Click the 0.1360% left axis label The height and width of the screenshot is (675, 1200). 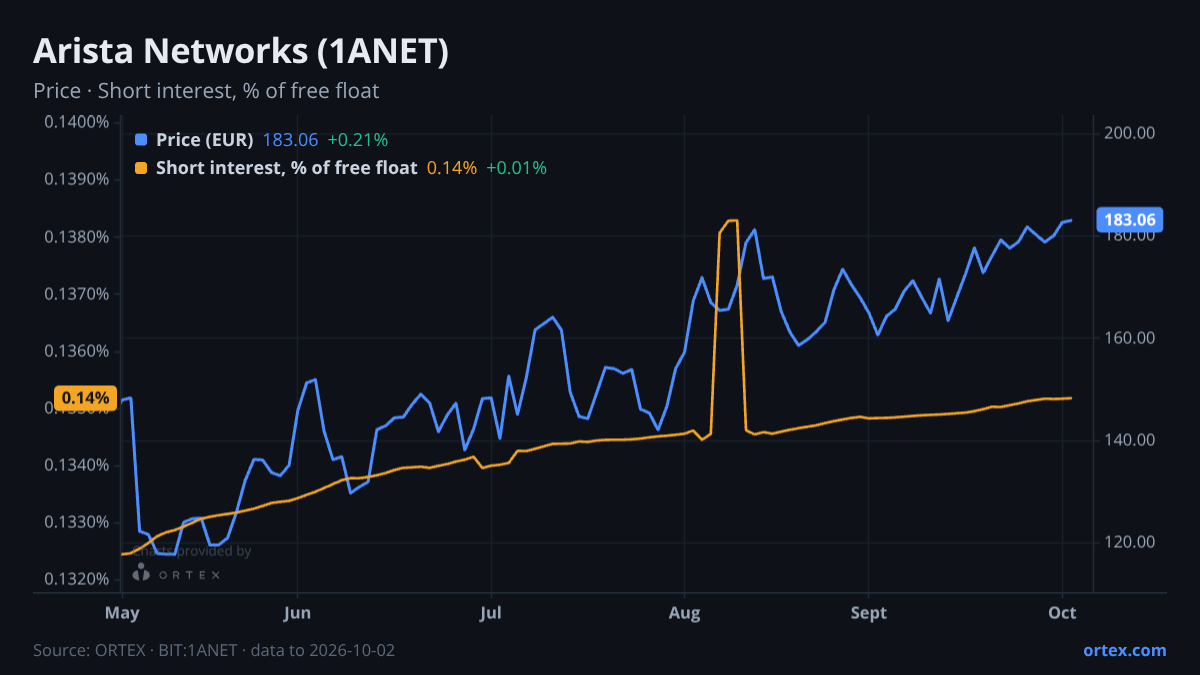(x=77, y=351)
